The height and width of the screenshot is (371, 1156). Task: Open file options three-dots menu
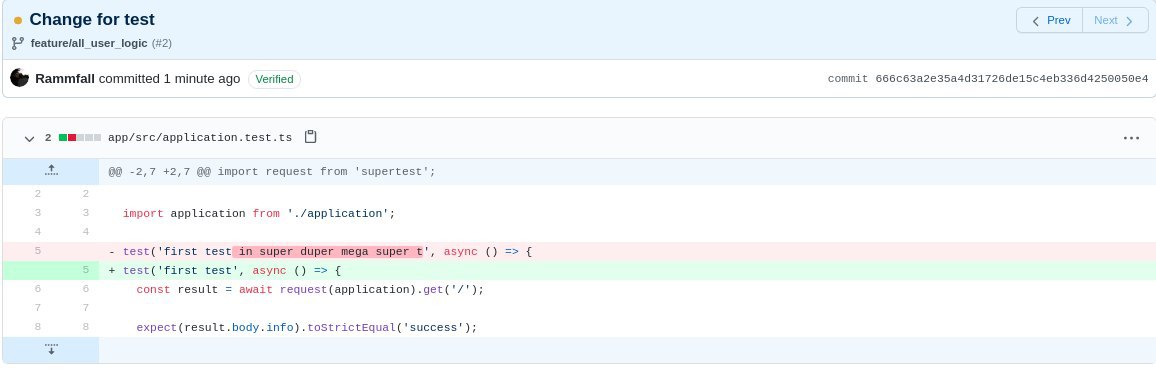[x=1132, y=138]
